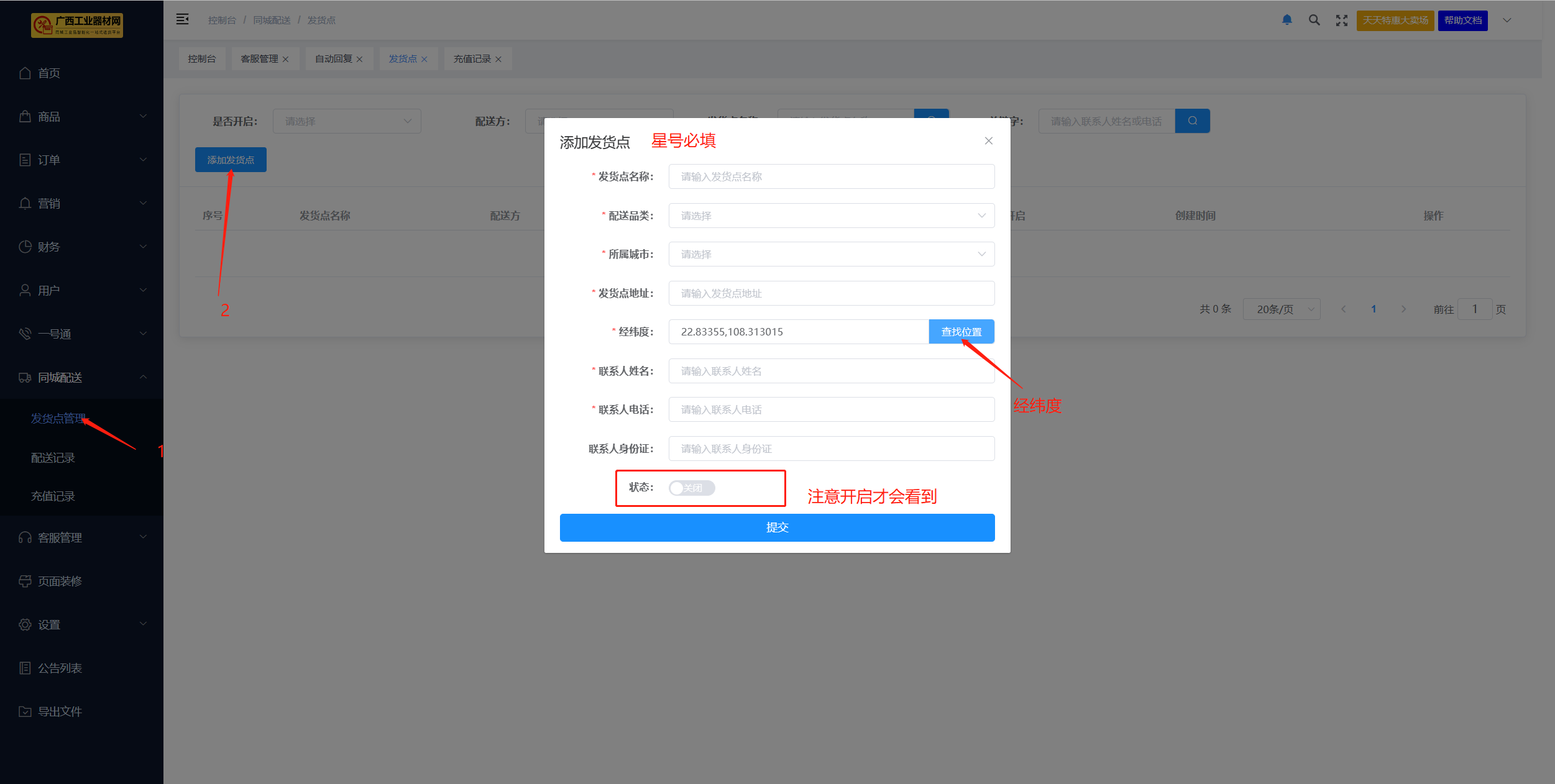
Task: Close the 客服管理 tab
Action: [x=286, y=60]
